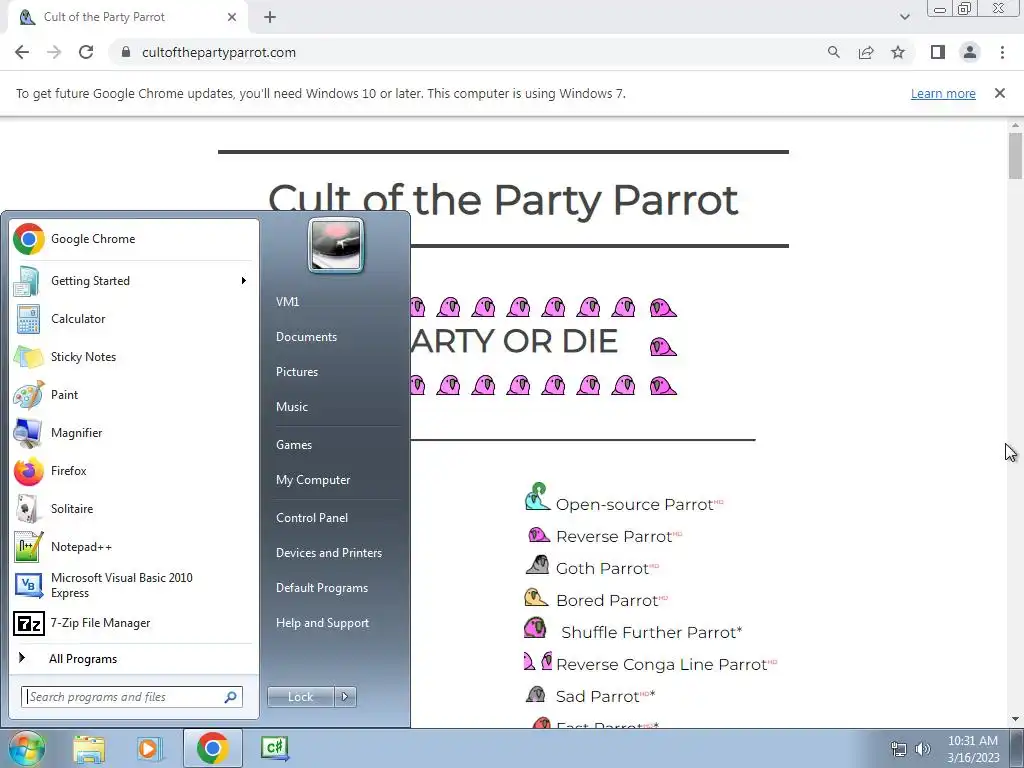Open Microsoft Visual Basic 2010 Express
1024x768 pixels.
coord(133,585)
